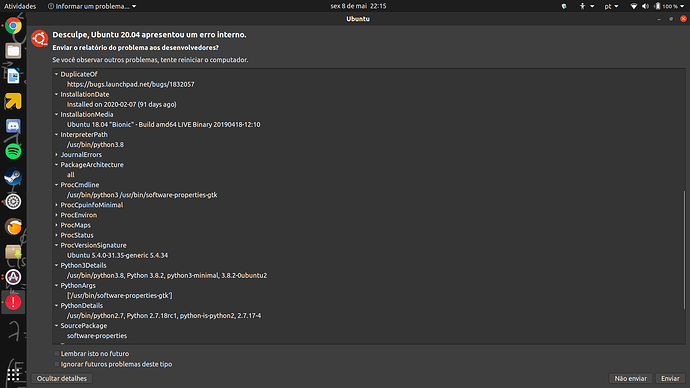This screenshot has height=388, width=690.
Task: Check 'Ignorar futuros problemas deste tipo'
Action: click(x=57, y=364)
